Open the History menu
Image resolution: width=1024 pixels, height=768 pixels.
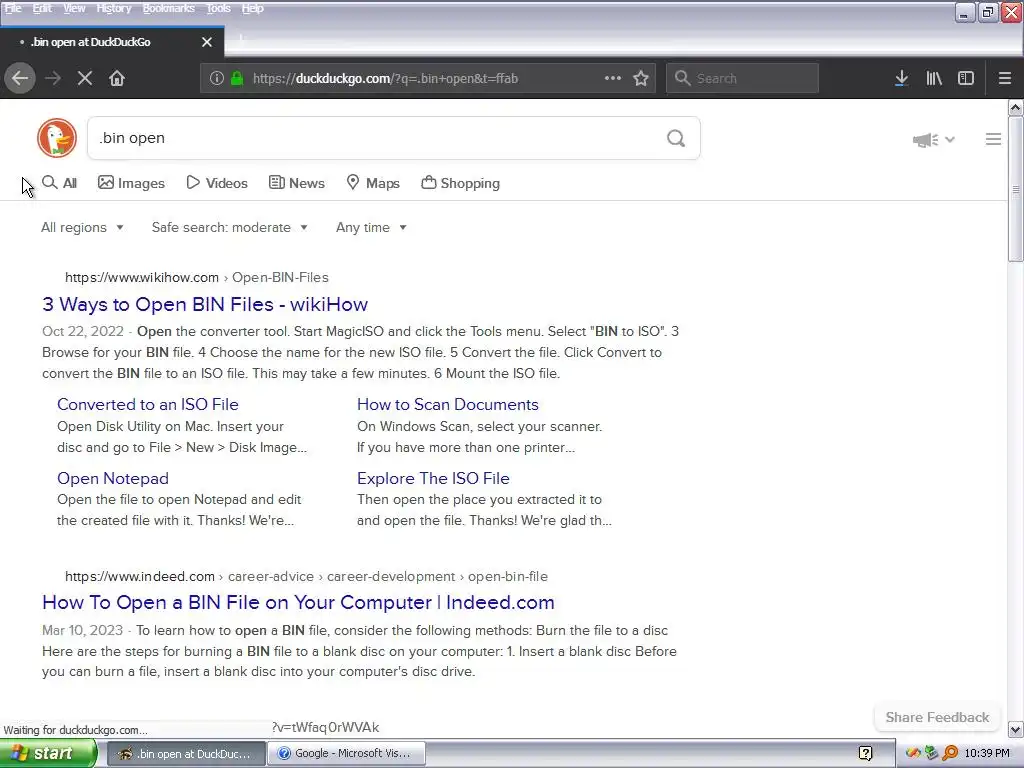click(114, 8)
